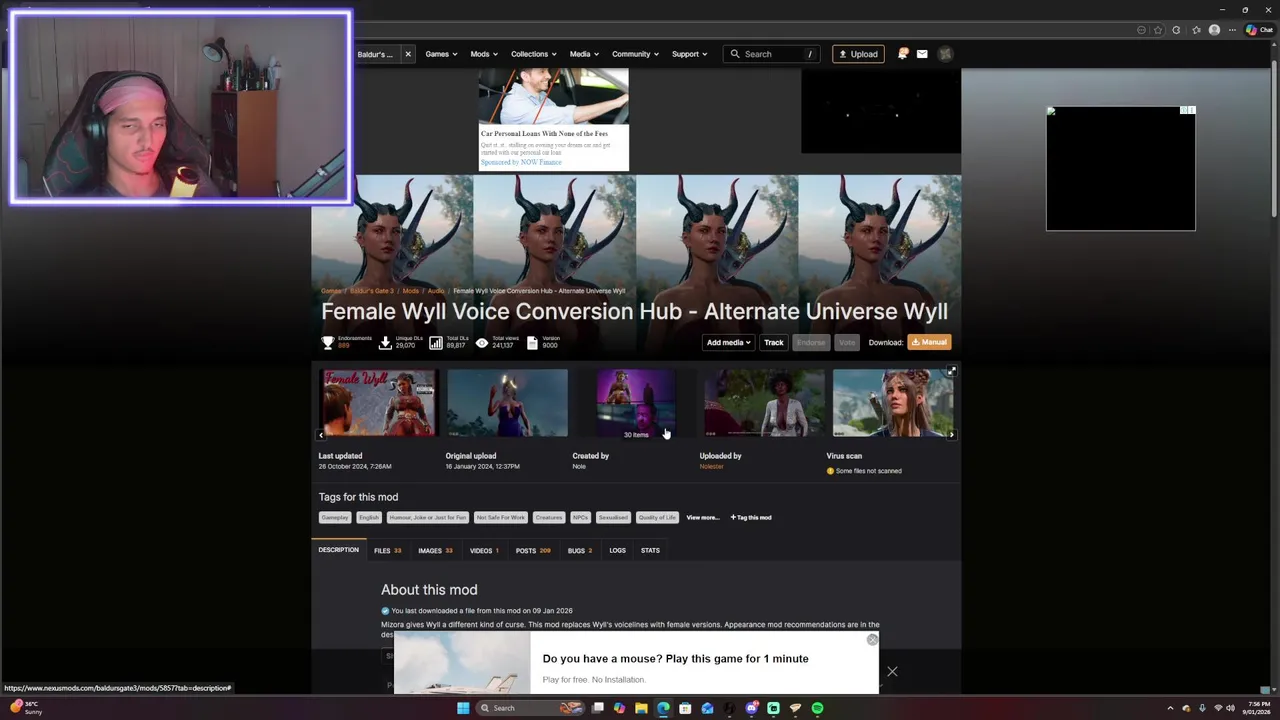Click the Creatures tag
Screen dimensions: 1280x720
pyautogui.click(x=548, y=518)
